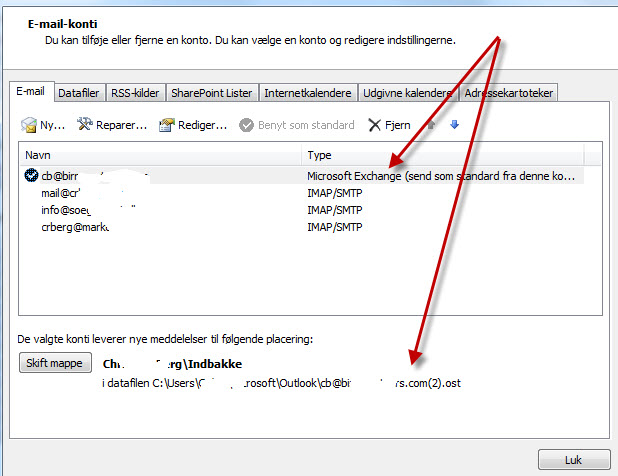Move account up with grey arrow
618x476 pixels.
(431, 125)
